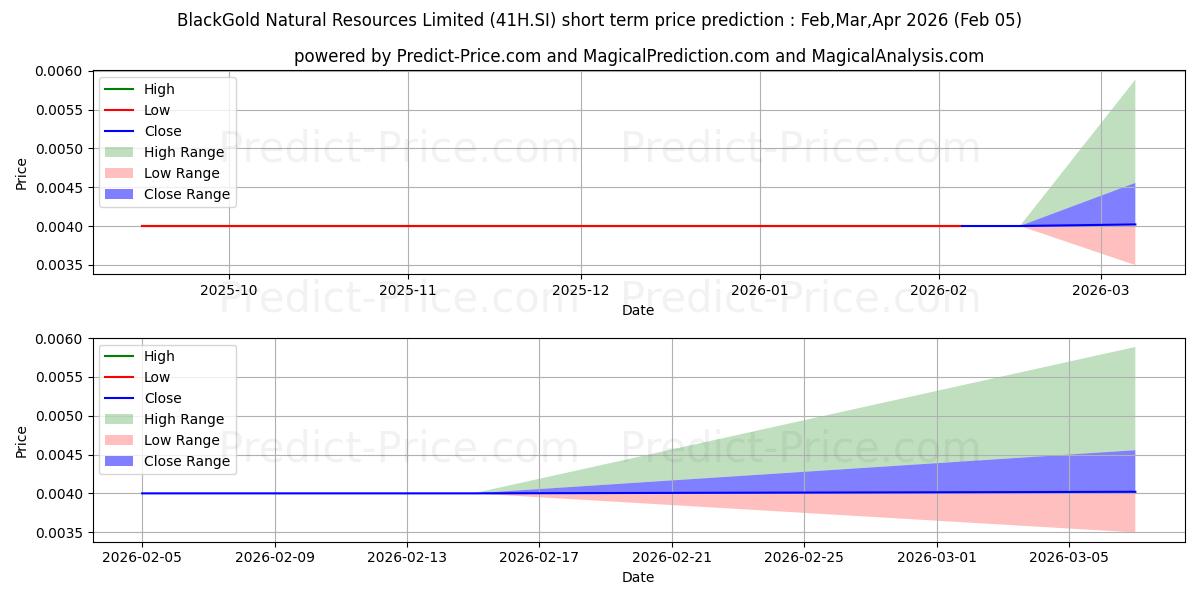Click the BlackGold Natural Resources chart title
Viewport: 1200px width, 600px height.
pos(599,20)
